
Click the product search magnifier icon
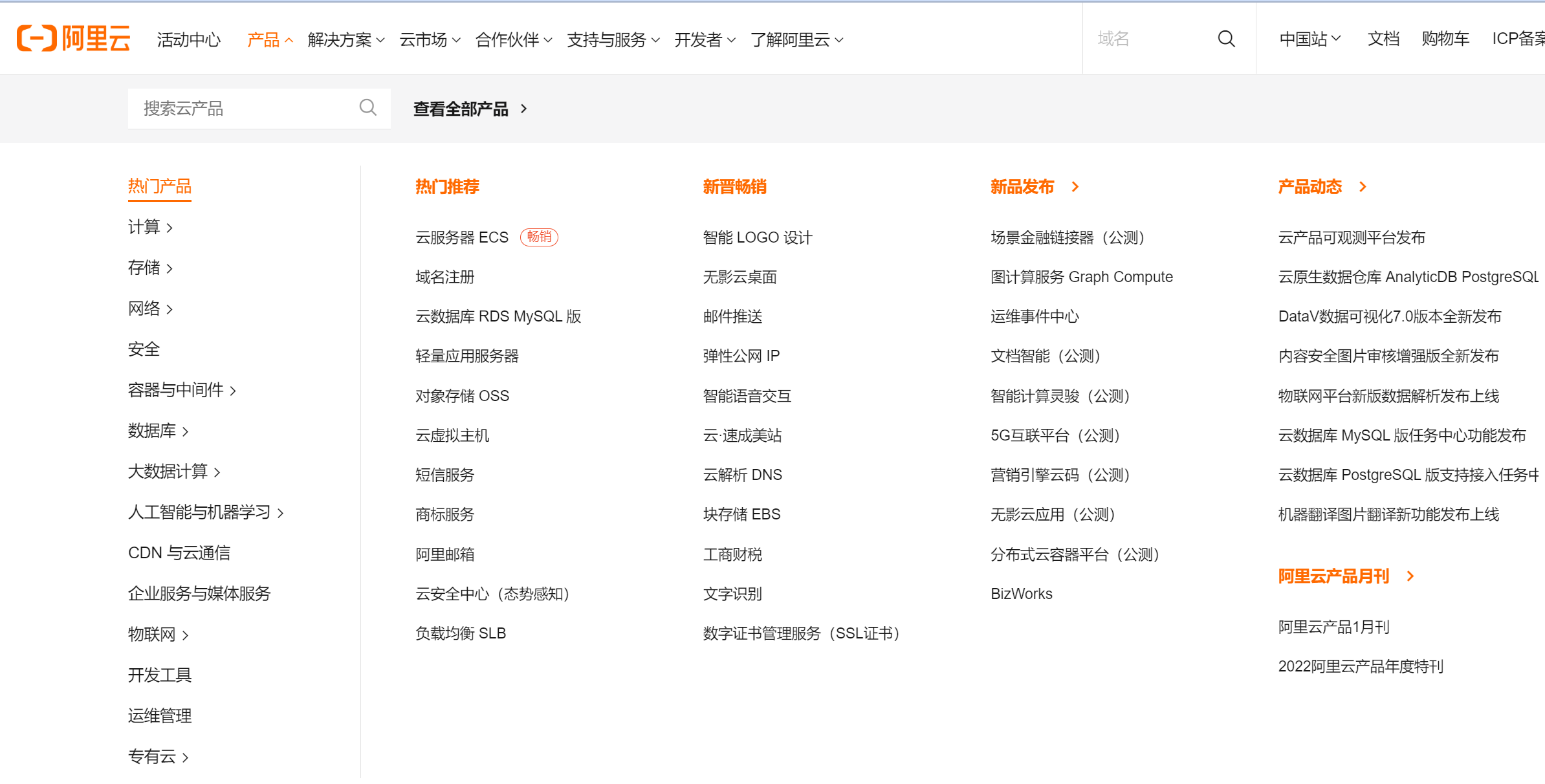tap(367, 107)
